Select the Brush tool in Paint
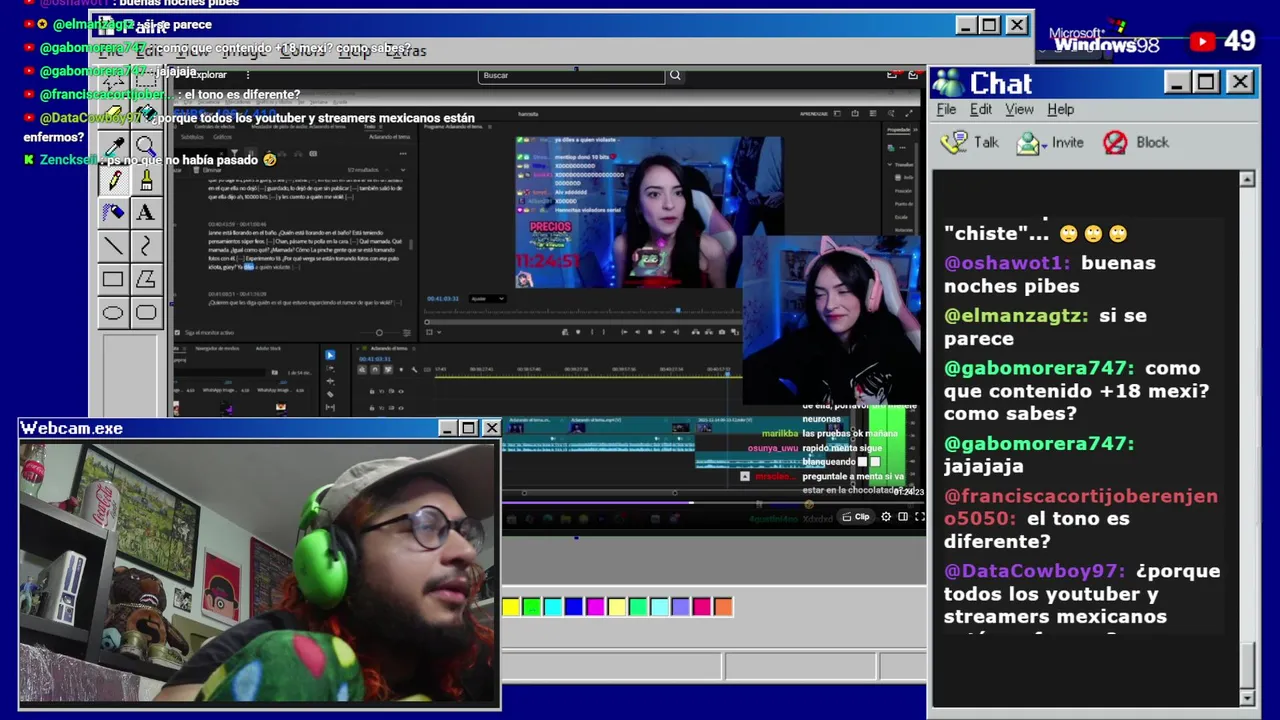 (146, 180)
